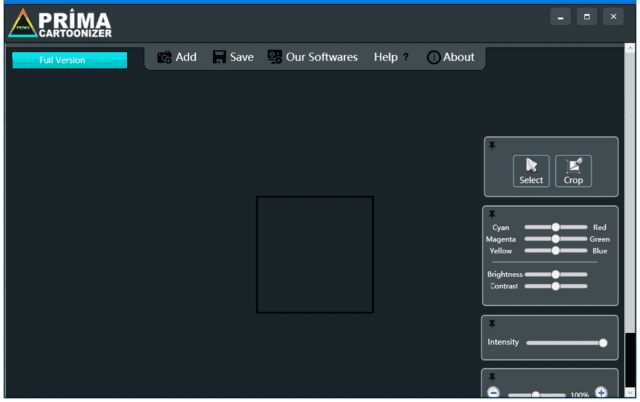The width and height of the screenshot is (640, 402).
Task: Click the About info circle icon
Action: click(x=433, y=58)
